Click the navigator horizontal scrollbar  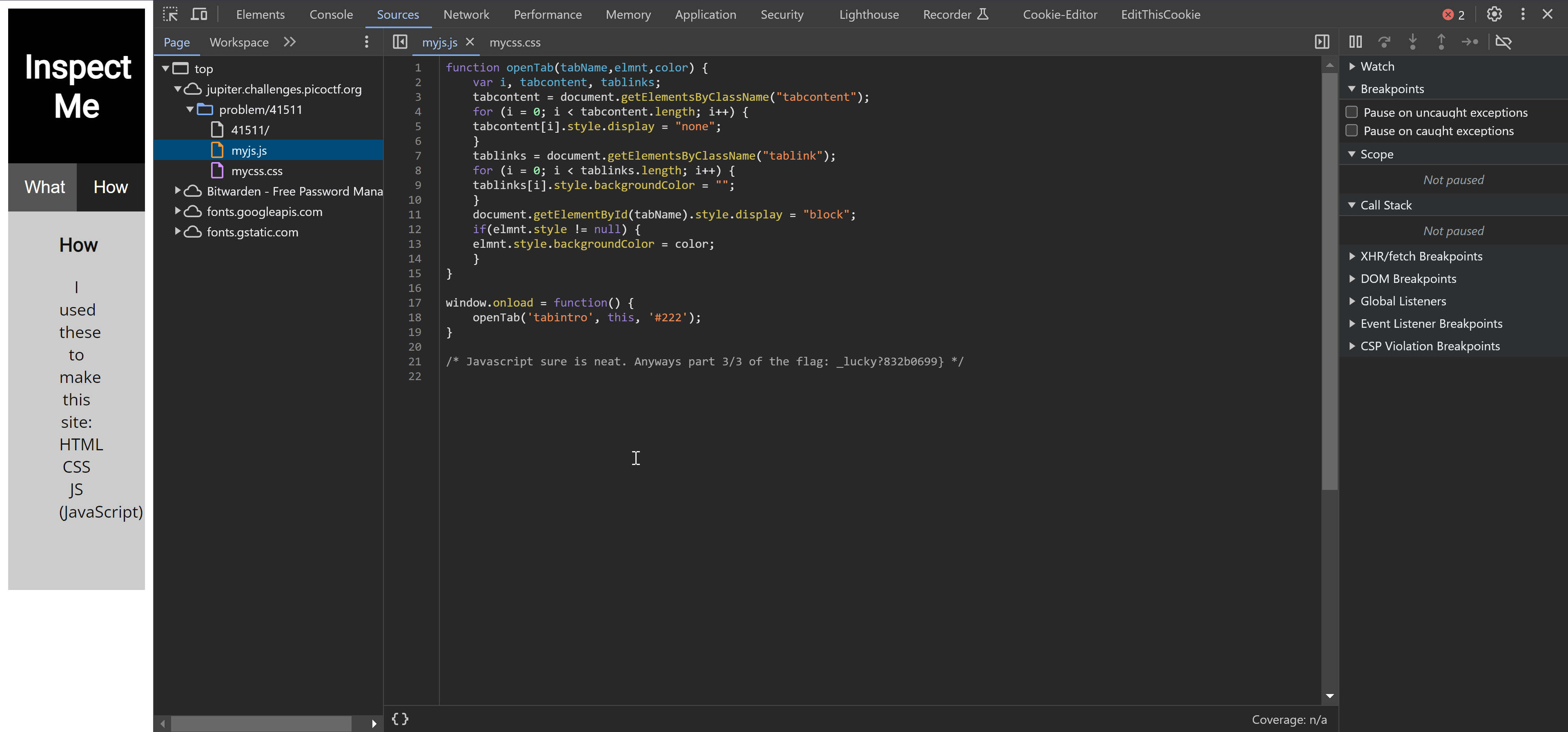pyautogui.click(x=261, y=723)
